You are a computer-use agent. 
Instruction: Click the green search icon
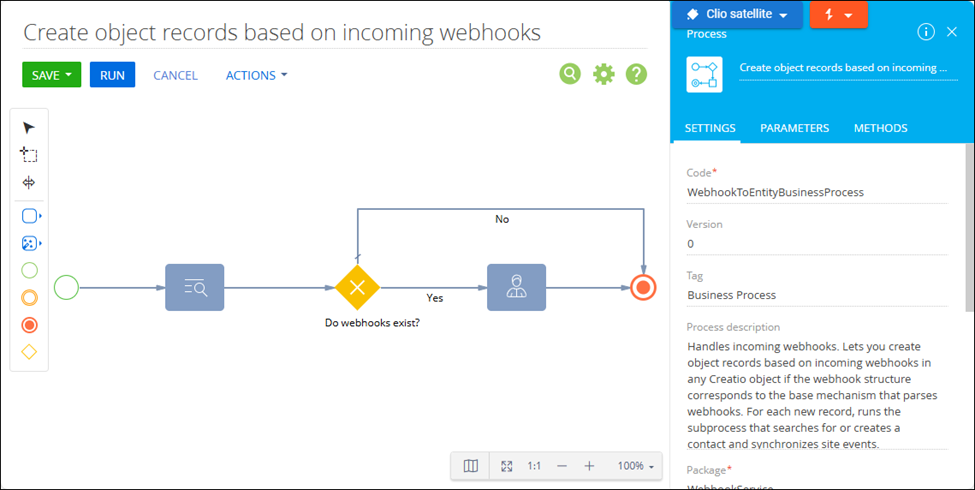coord(570,74)
